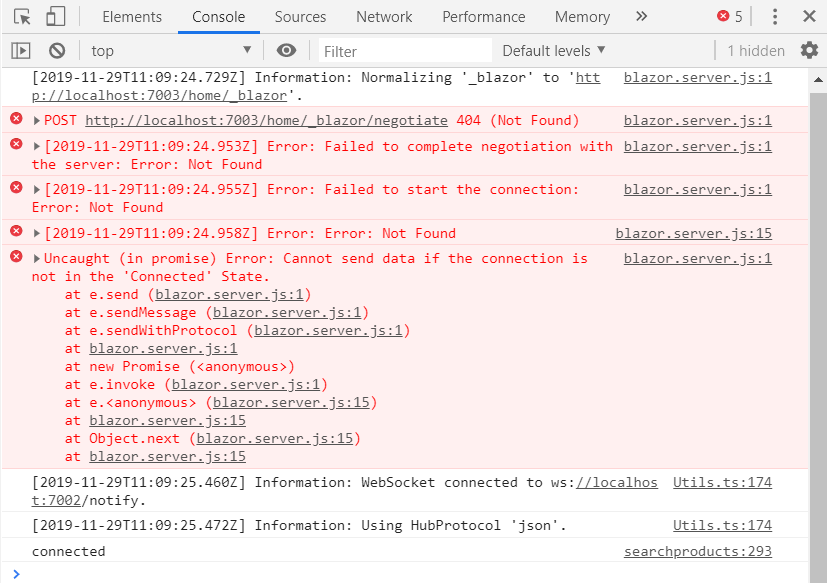Screen dimensions: 827x583
Task: Open blazor.server.js:1 link beside Uncaught error
Action: click(x=698, y=259)
